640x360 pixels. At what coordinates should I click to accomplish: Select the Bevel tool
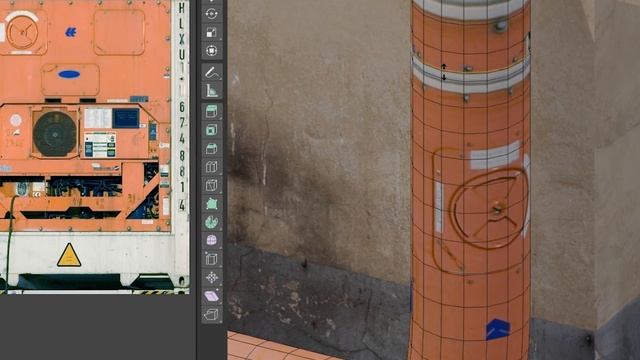pos(211,148)
